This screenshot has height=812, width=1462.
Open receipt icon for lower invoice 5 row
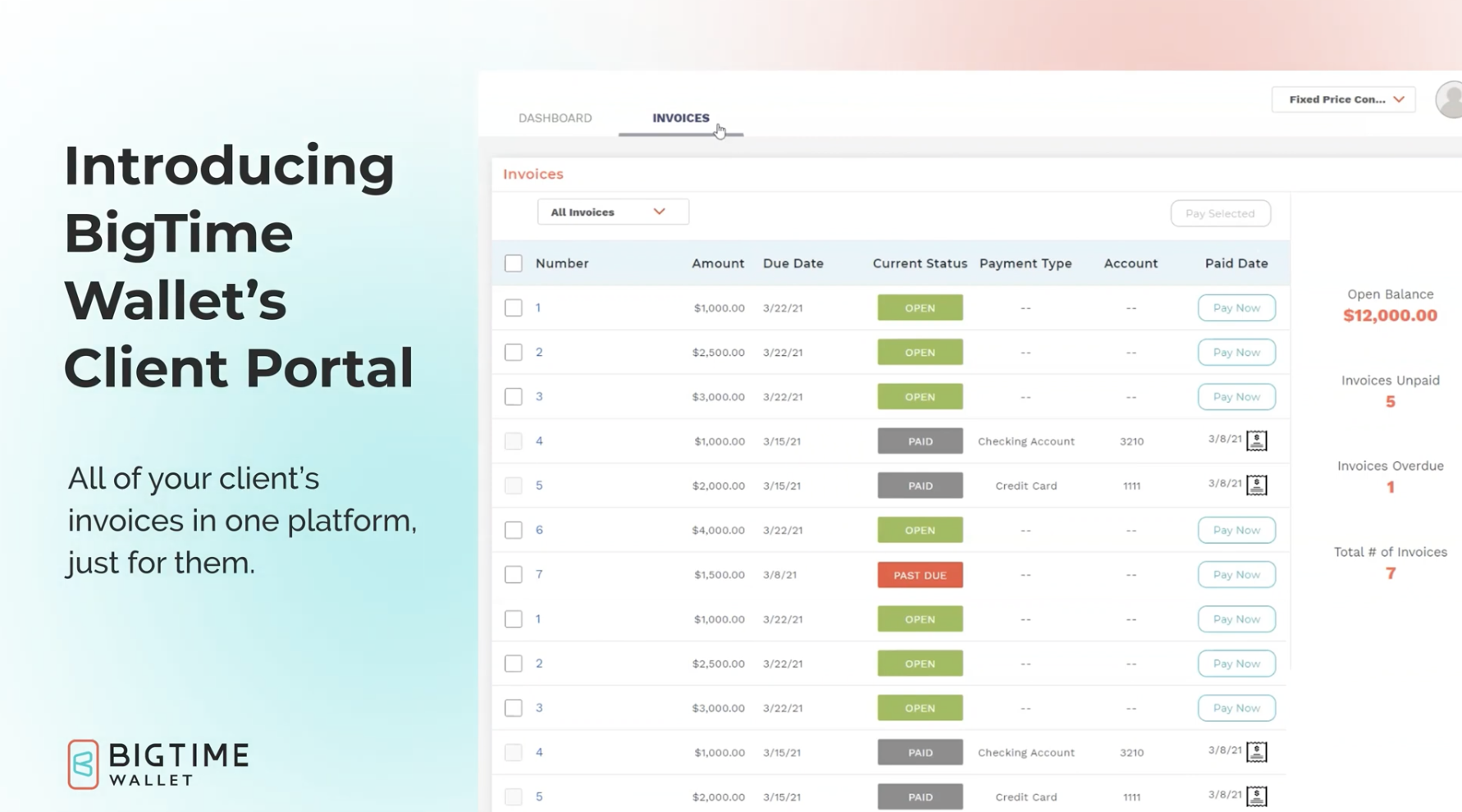[1256, 796]
